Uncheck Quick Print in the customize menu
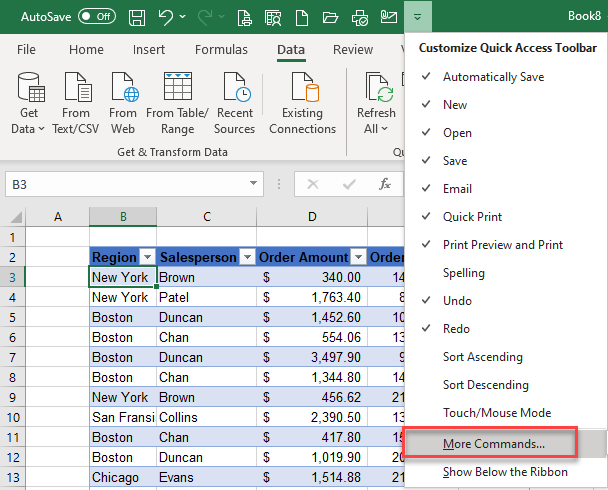 pos(472,217)
